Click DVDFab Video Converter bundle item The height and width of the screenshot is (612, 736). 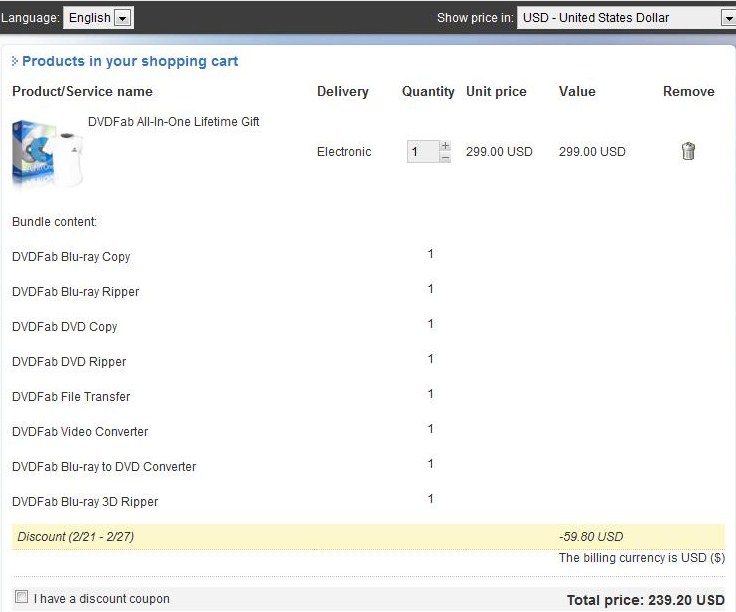pyautogui.click(x=80, y=432)
